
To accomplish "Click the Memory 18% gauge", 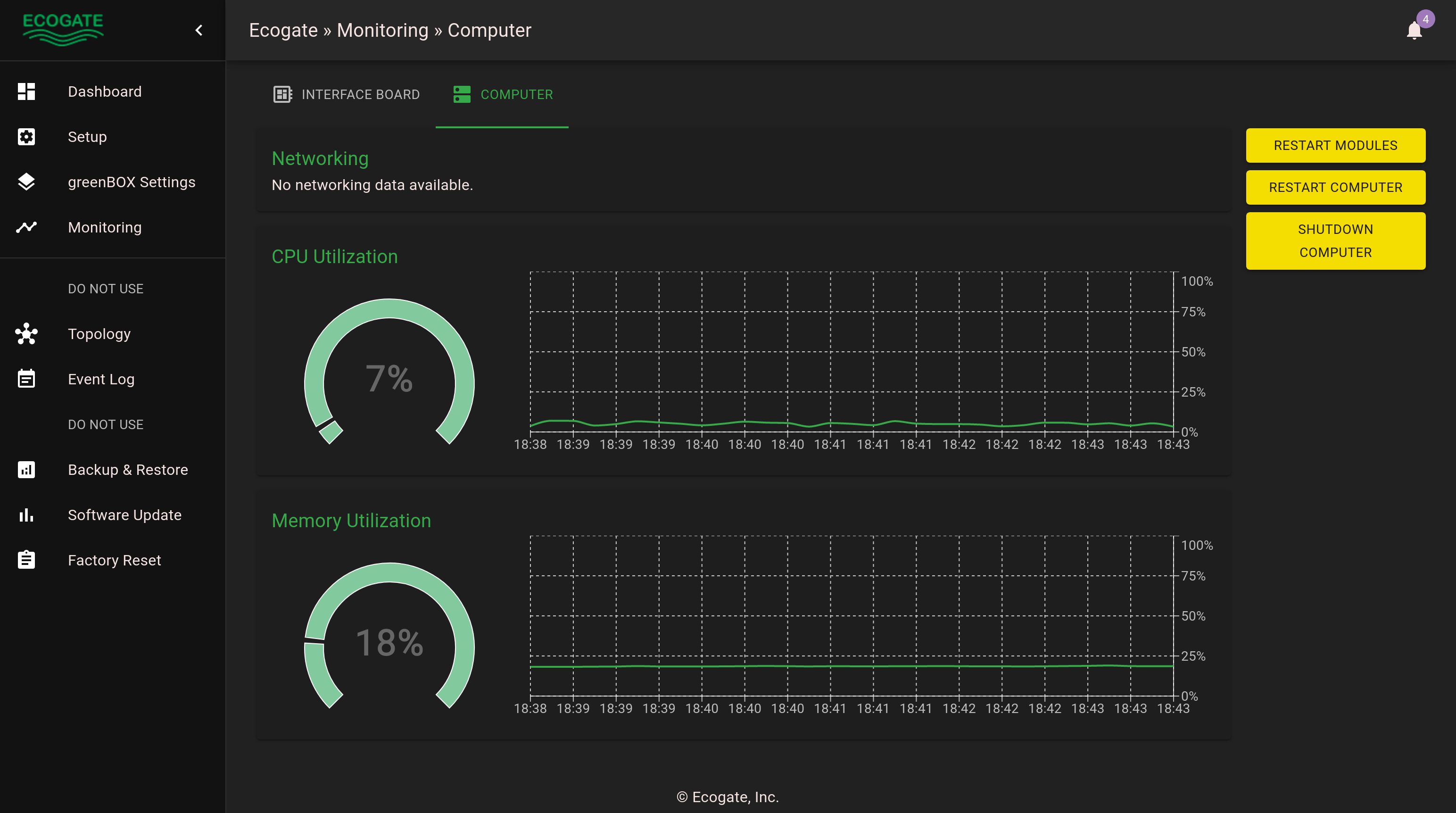I will [x=389, y=636].
